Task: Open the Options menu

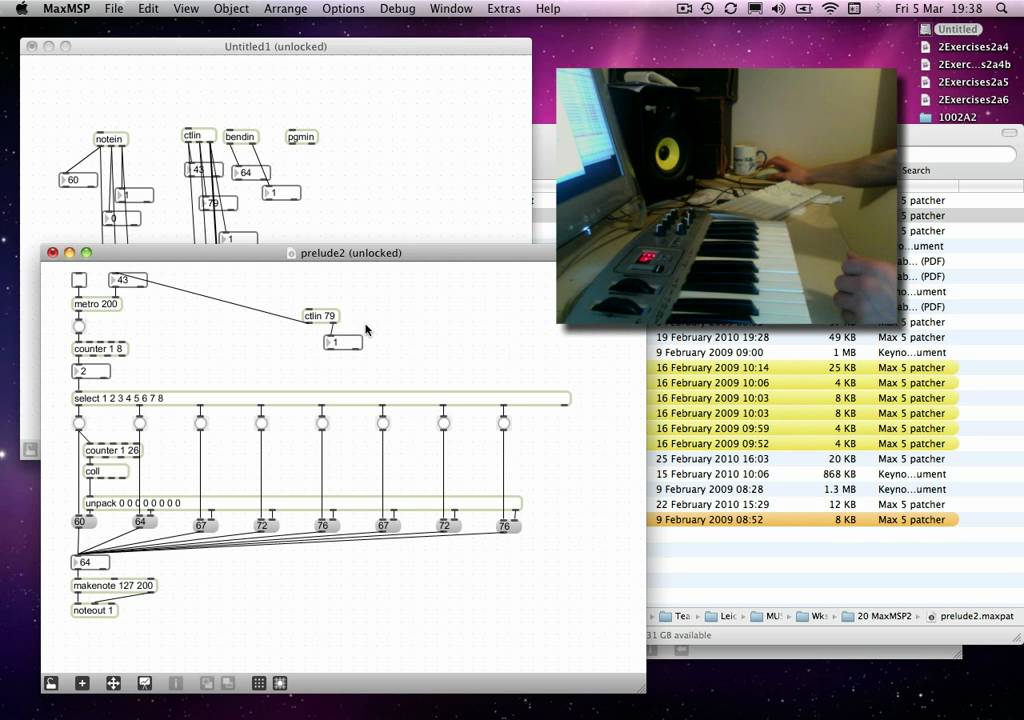Action: 343,8
